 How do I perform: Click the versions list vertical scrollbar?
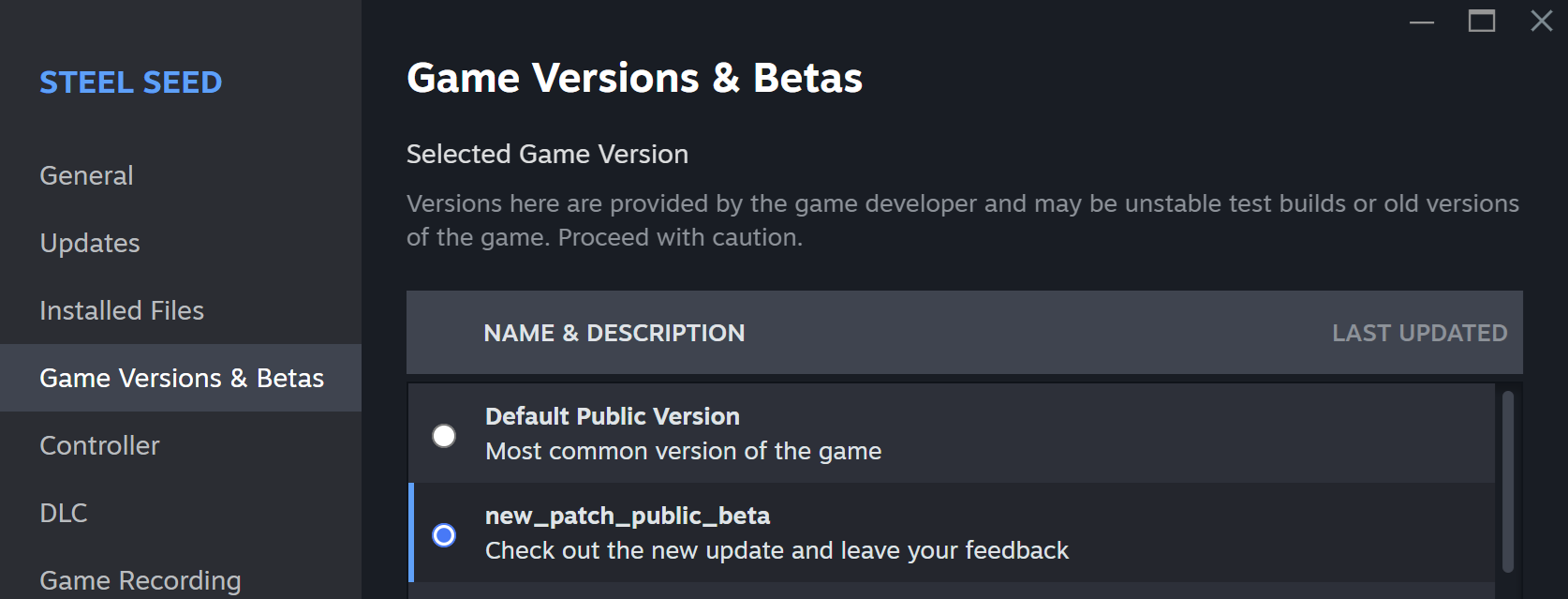point(1508,482)
